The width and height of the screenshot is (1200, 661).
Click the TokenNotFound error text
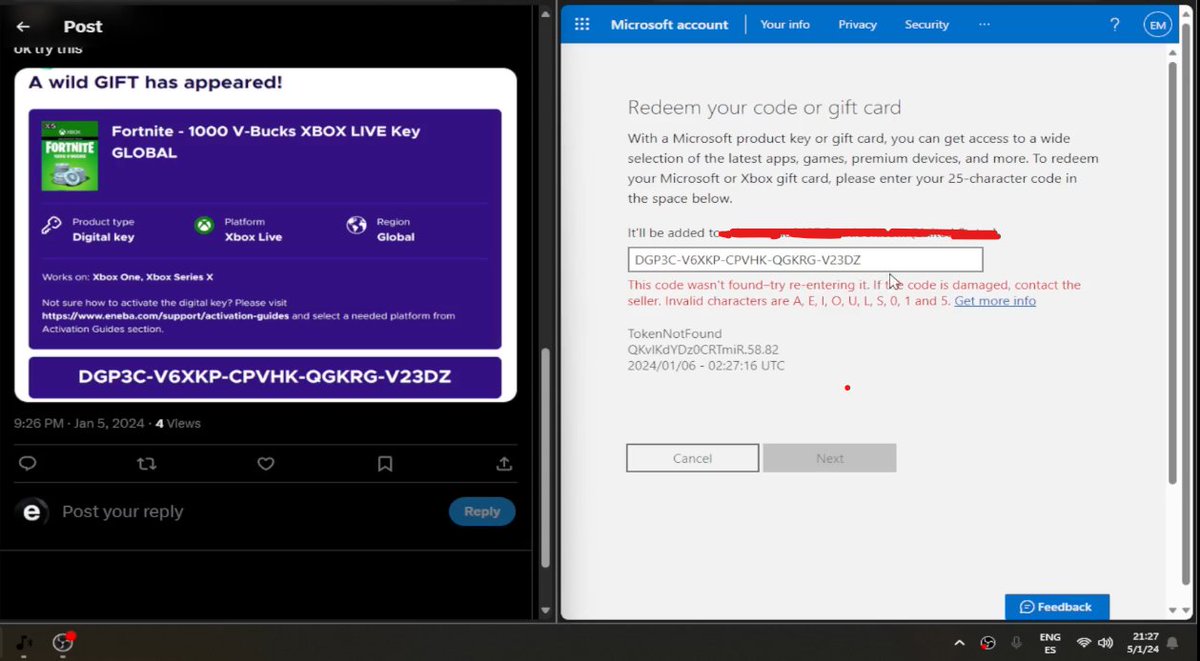click(674, 334)
